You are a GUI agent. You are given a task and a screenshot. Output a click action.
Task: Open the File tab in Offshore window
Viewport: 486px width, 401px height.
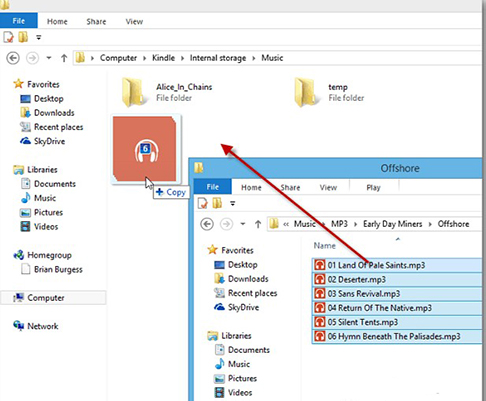[x=212, y=187]
